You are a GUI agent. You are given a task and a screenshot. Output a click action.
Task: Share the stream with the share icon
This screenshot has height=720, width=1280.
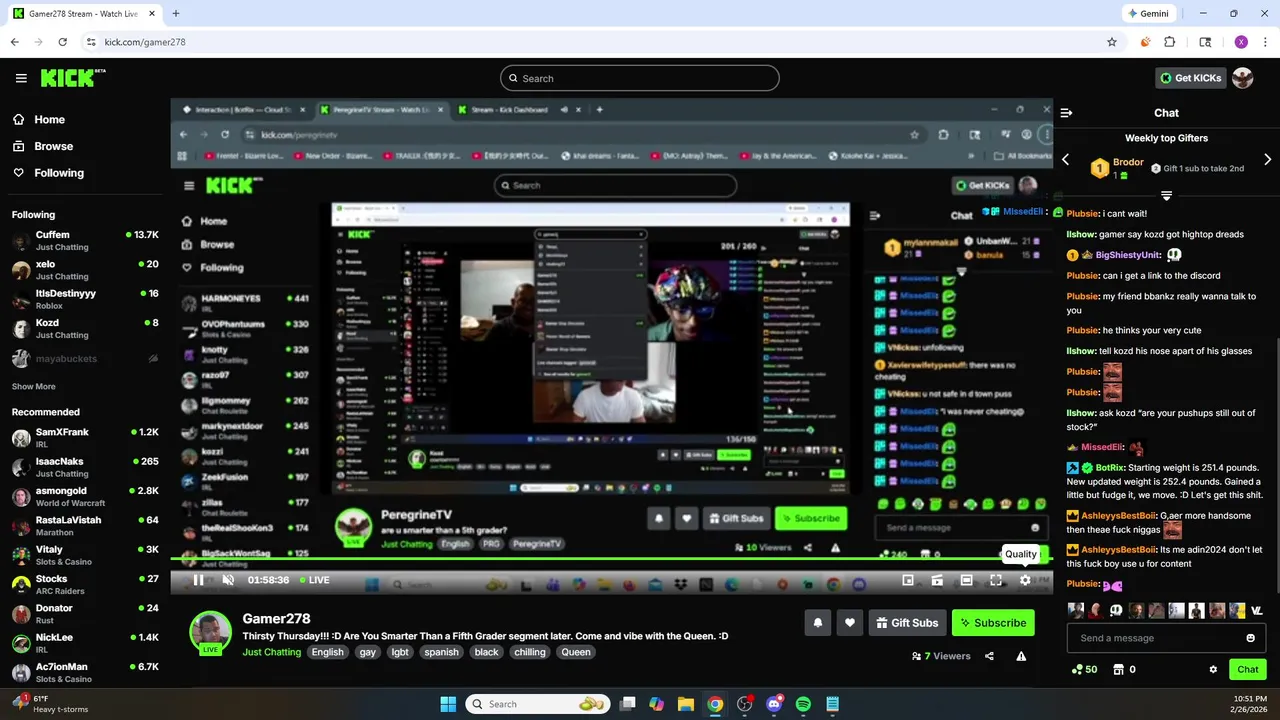[x=989, y=656]
